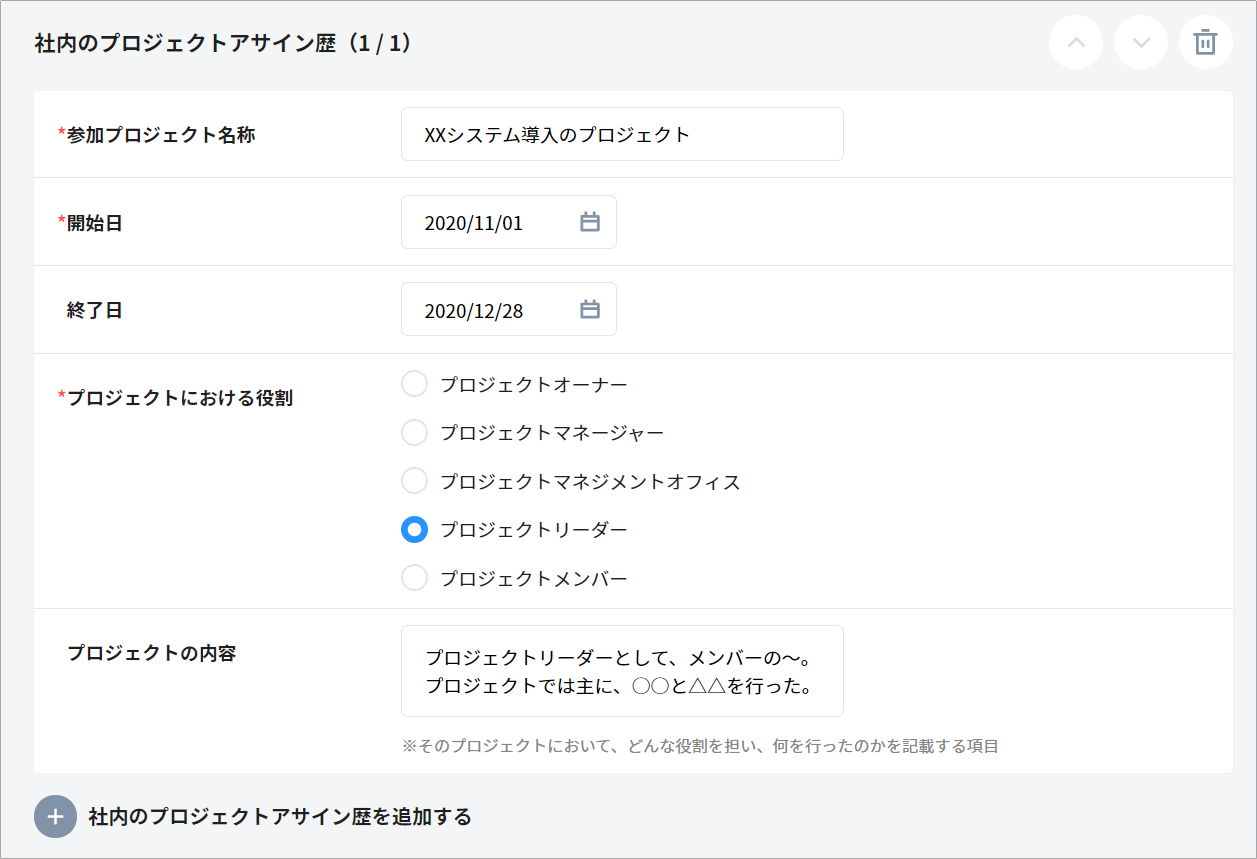Click the 社内のプロジェクトアサイン歴（1 / 1）heading
The width and height of the screenshot is (1257, 859).
(x=223, y=44)
